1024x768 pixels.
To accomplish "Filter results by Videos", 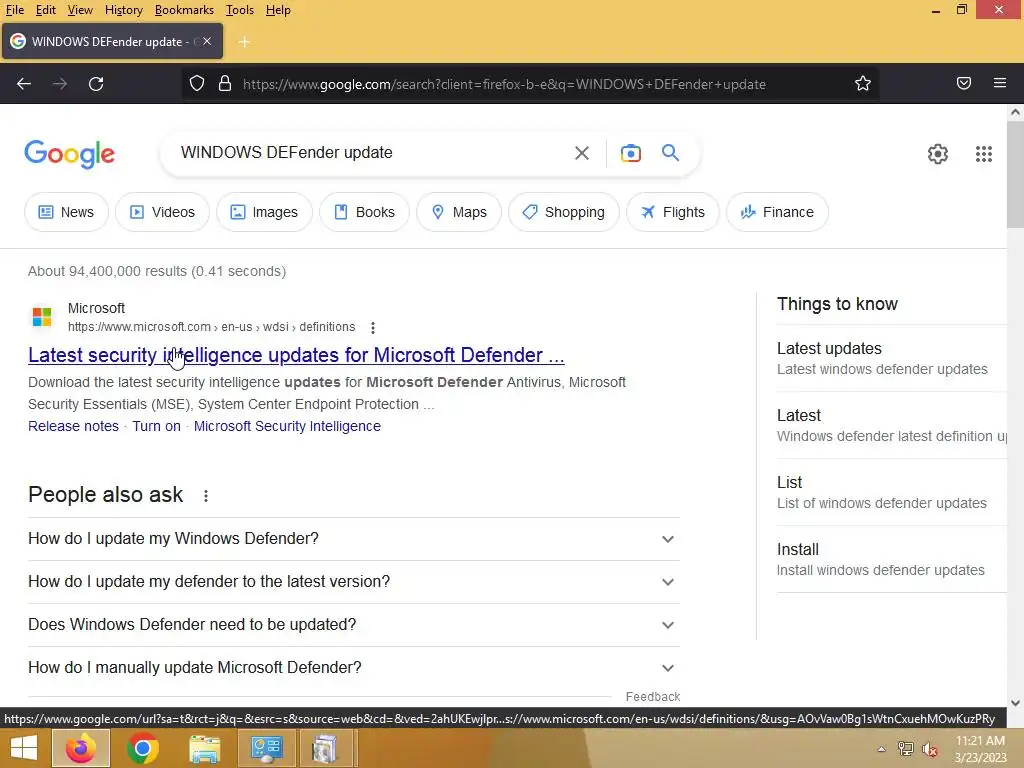I will (x=163, y=212).
